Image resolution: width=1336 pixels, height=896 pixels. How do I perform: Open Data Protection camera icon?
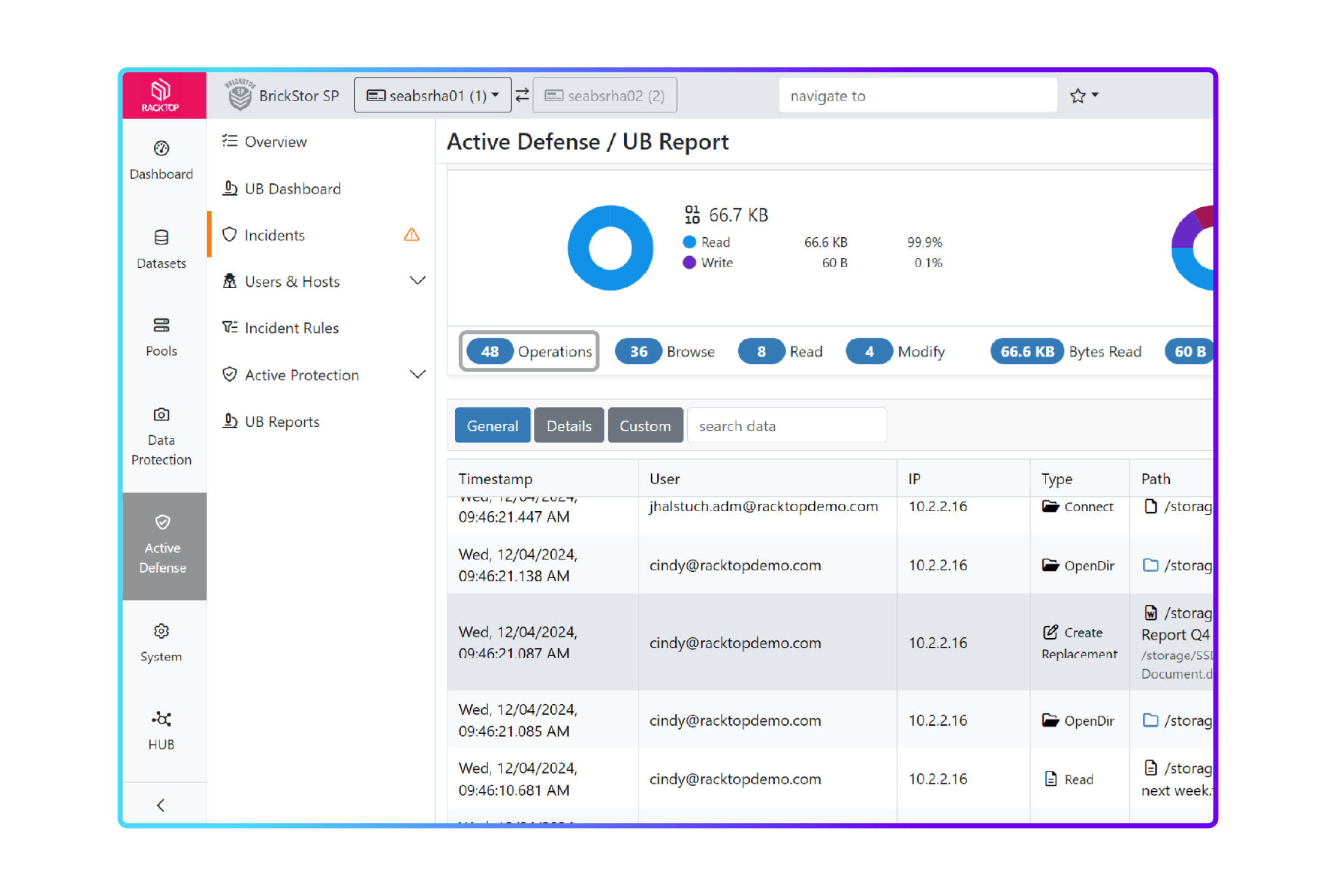click(161, 414)
